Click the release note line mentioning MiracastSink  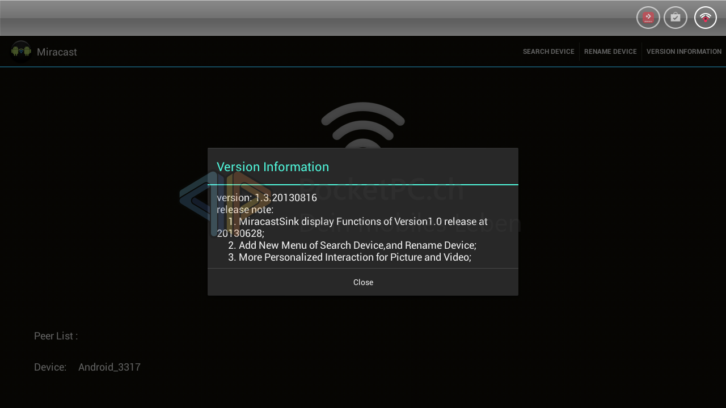pos(352,227)
